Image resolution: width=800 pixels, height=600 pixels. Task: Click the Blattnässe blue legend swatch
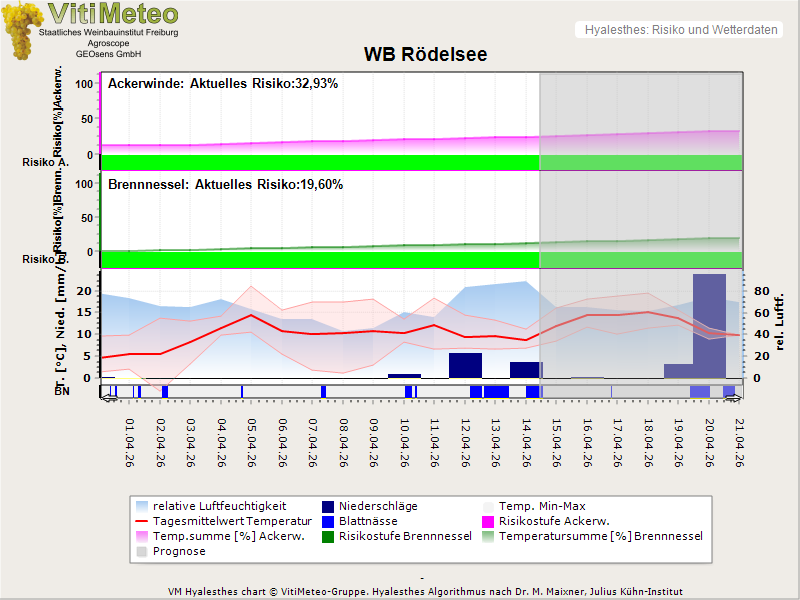(326, 521)
